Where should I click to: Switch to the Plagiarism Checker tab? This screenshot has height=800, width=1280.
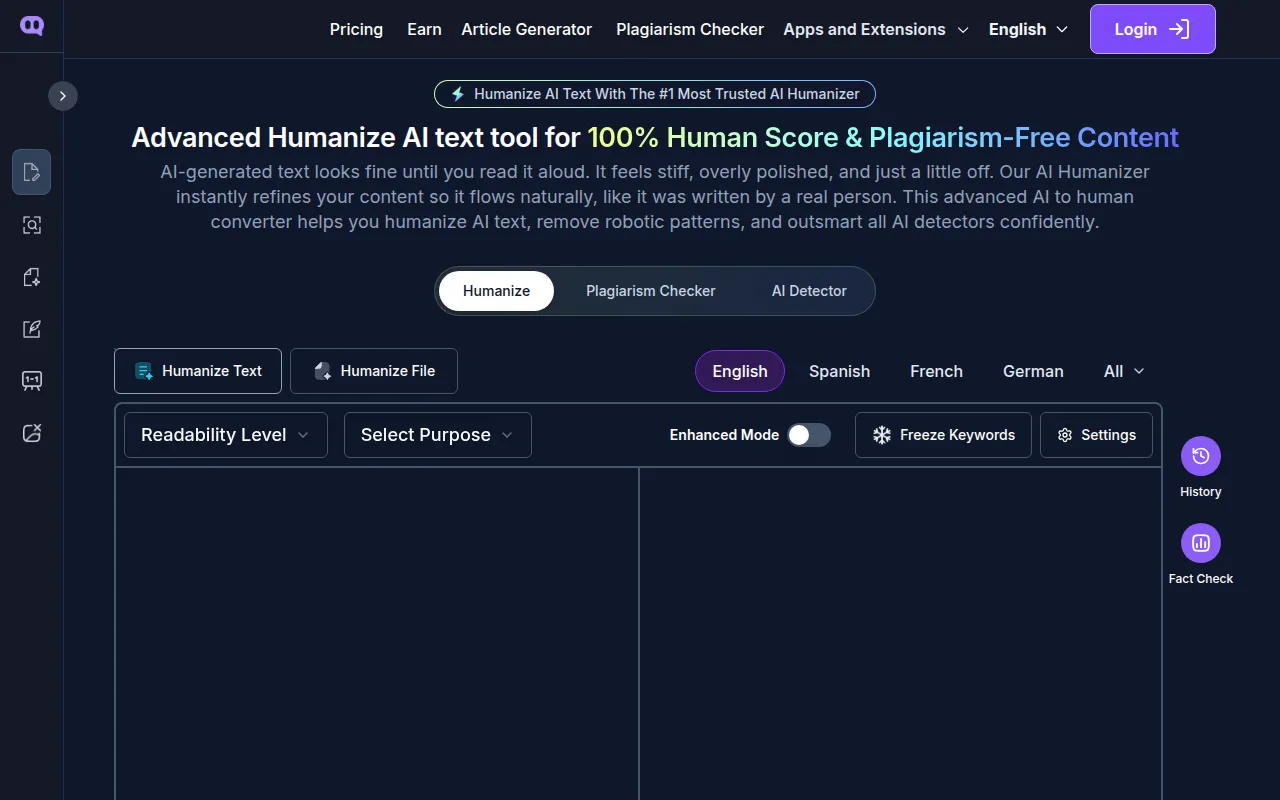pyautogui.click(x=650, y=291)
